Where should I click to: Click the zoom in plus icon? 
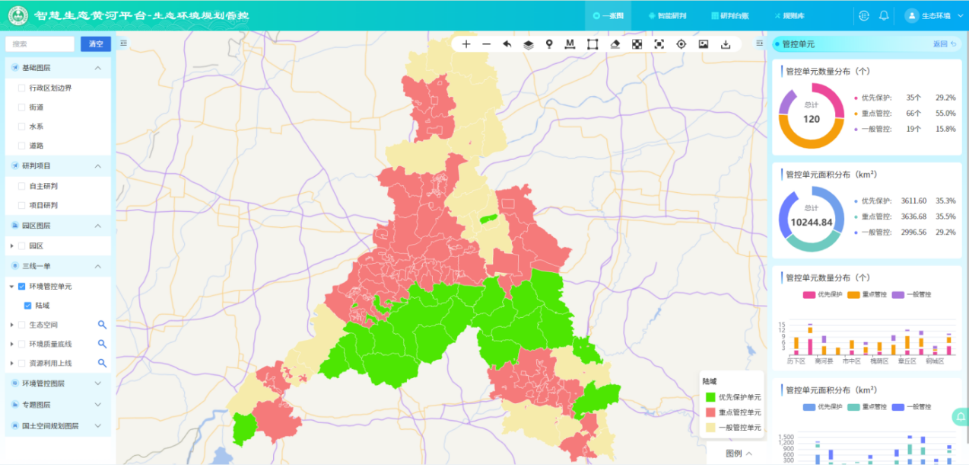(466, 44)
